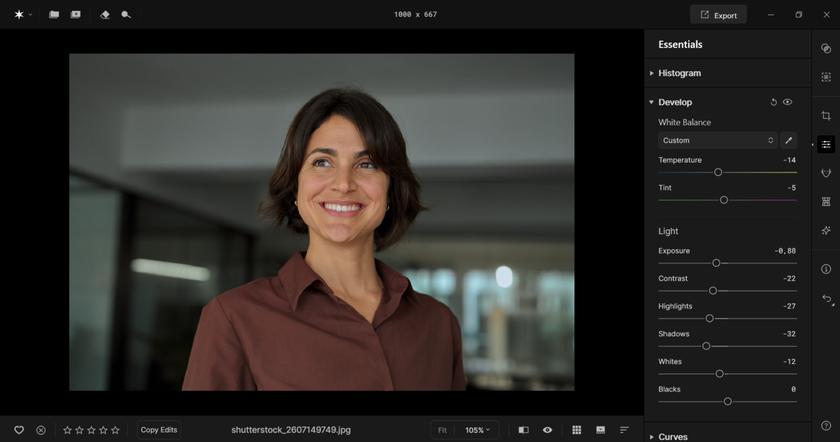Open the Crop tool in right sidebar
The width and height of the screenshot is (840, 442).
(x=826, y=116)
